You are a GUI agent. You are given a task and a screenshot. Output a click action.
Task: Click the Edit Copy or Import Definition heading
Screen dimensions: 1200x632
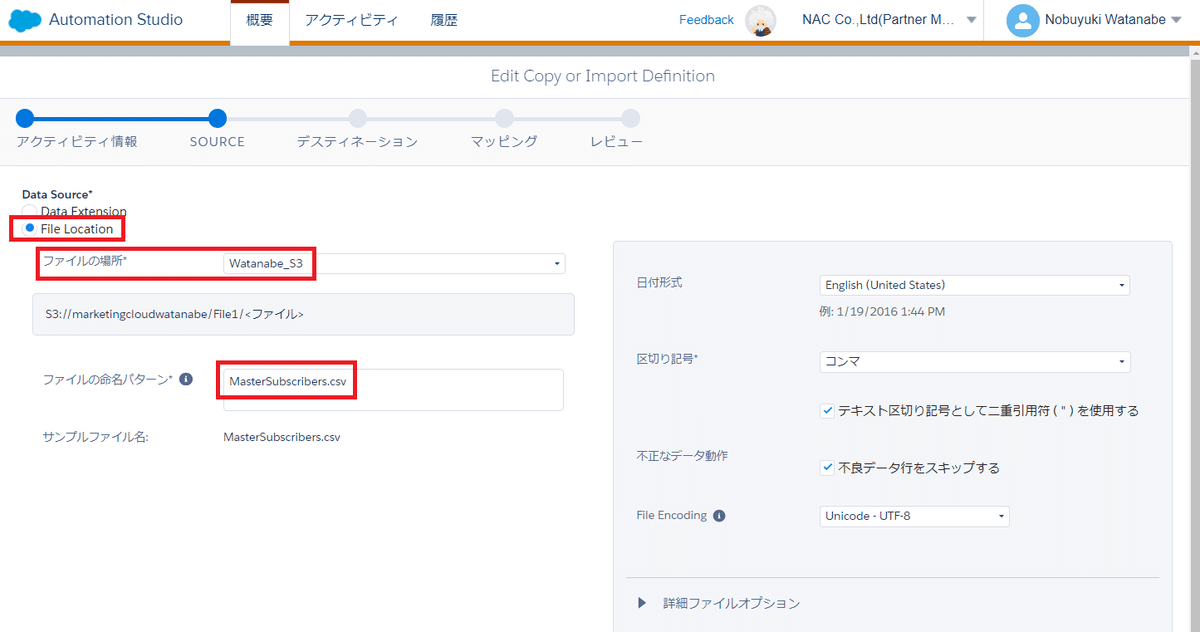[602, 76]
